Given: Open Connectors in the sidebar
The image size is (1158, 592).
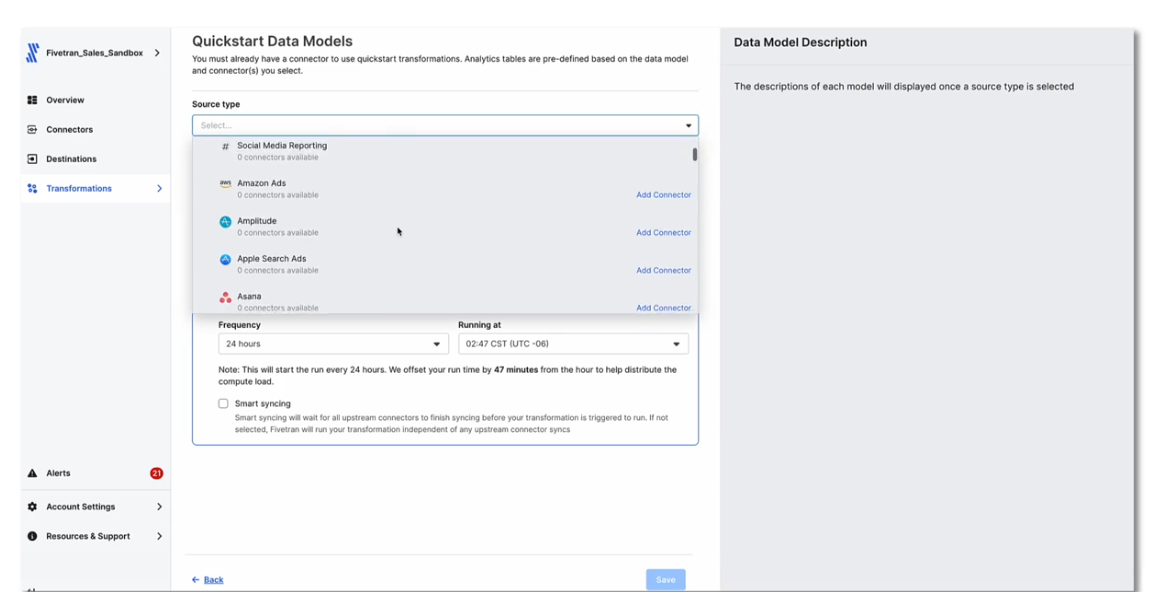Looking at the screenshot, I should (69, 129).
